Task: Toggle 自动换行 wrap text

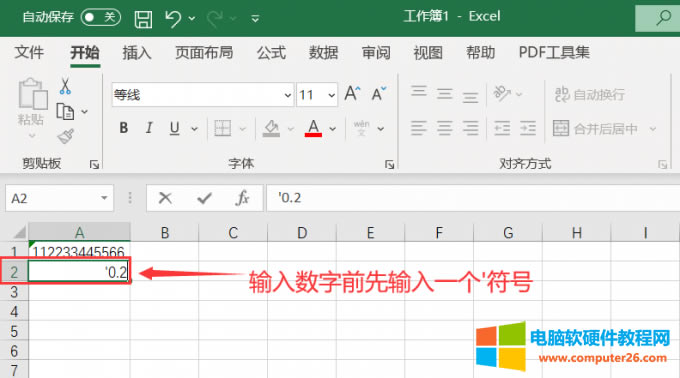Action: pyautogui.click(x=590, y=94)
